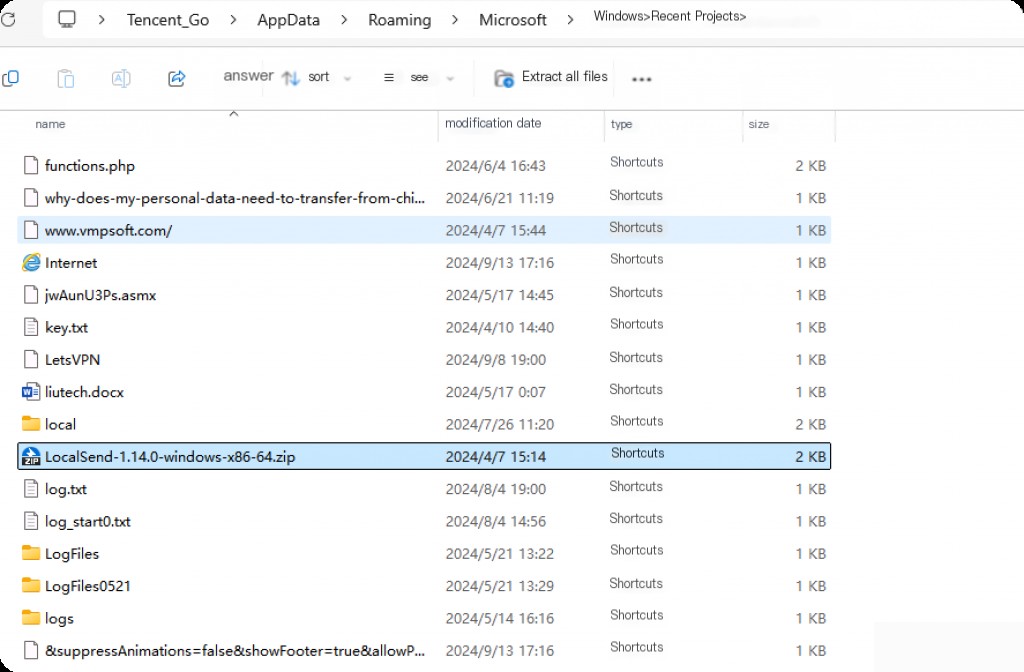
Task: Select LocalSend-1.14.0-windows-x86-64.zip name
Action: [170, 456]
